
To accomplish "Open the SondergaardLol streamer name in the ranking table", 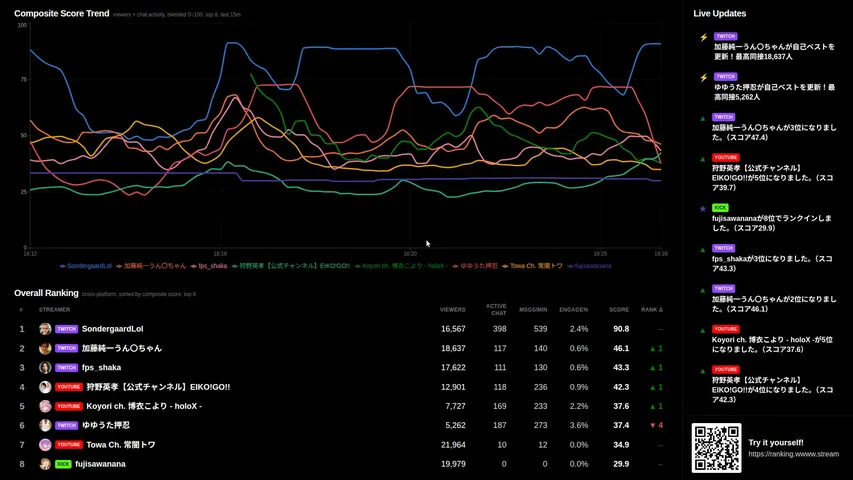I will (x=113, y=329).
